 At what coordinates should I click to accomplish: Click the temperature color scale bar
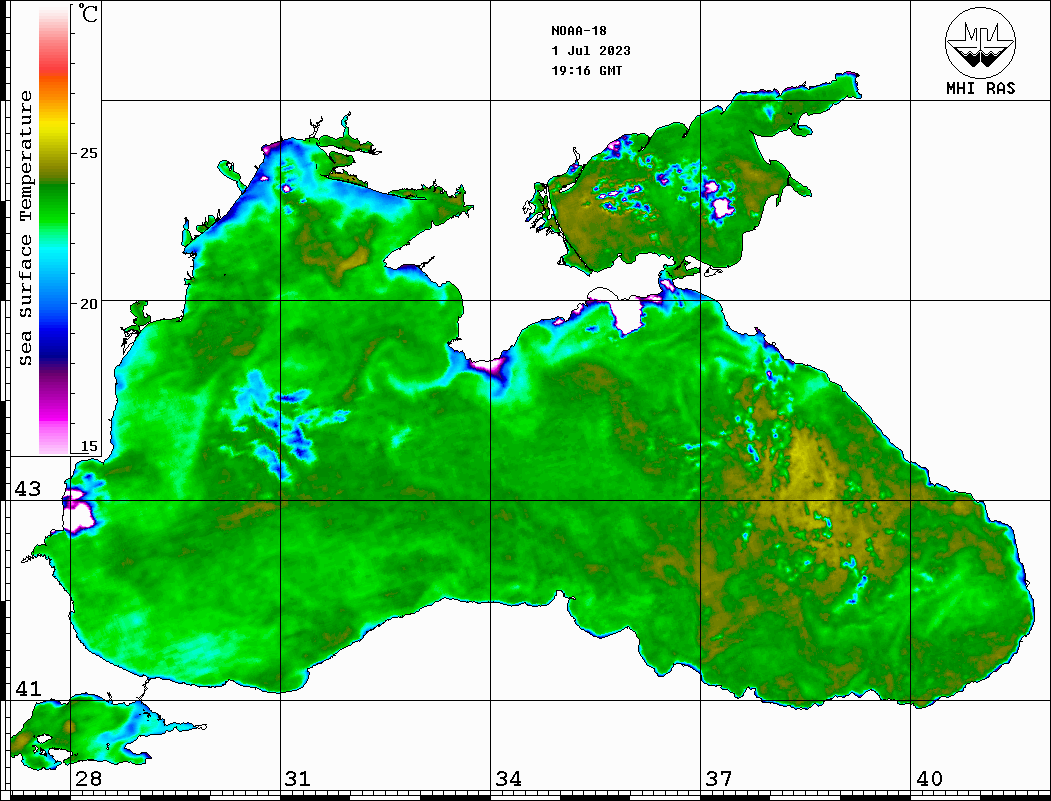click(x=54, y=230)
